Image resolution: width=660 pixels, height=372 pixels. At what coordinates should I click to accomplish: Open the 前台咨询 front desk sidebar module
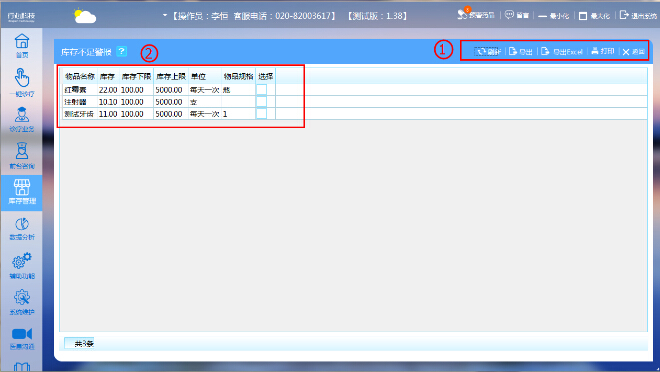pyautogui.click(x=22, y=155)
